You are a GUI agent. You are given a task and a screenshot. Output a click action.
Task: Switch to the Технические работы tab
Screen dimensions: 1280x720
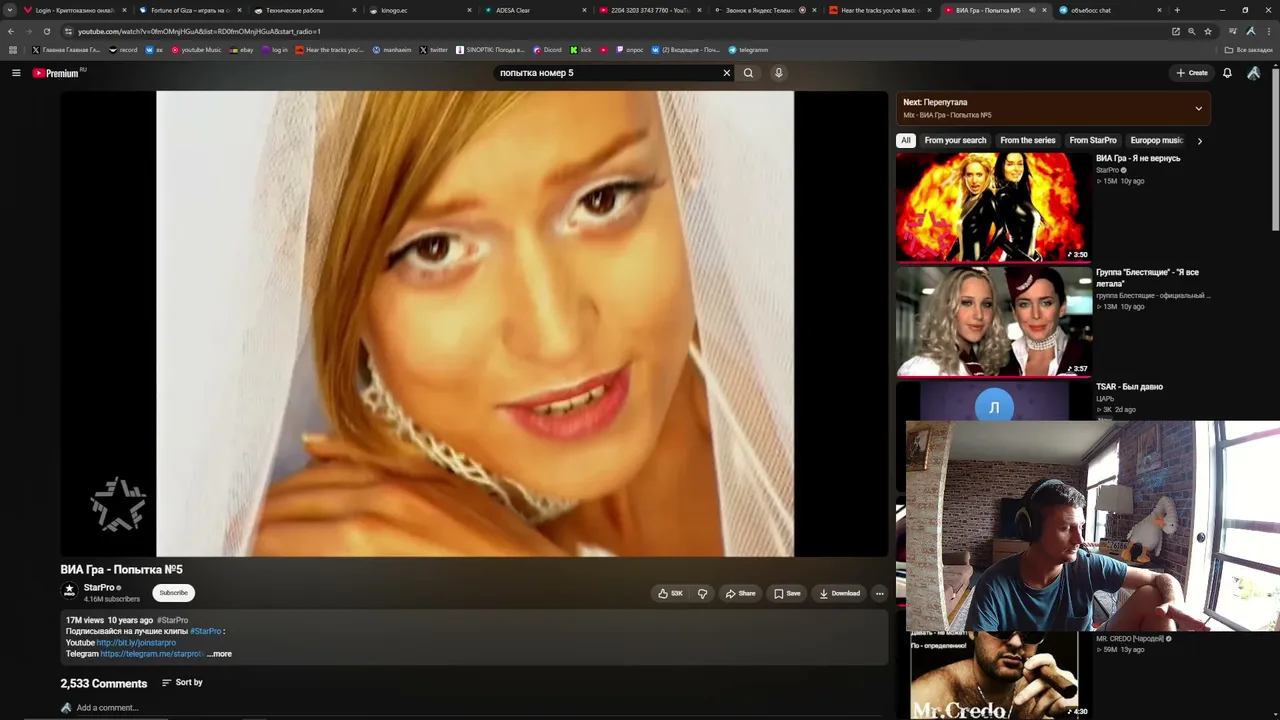tap(303, 10)
